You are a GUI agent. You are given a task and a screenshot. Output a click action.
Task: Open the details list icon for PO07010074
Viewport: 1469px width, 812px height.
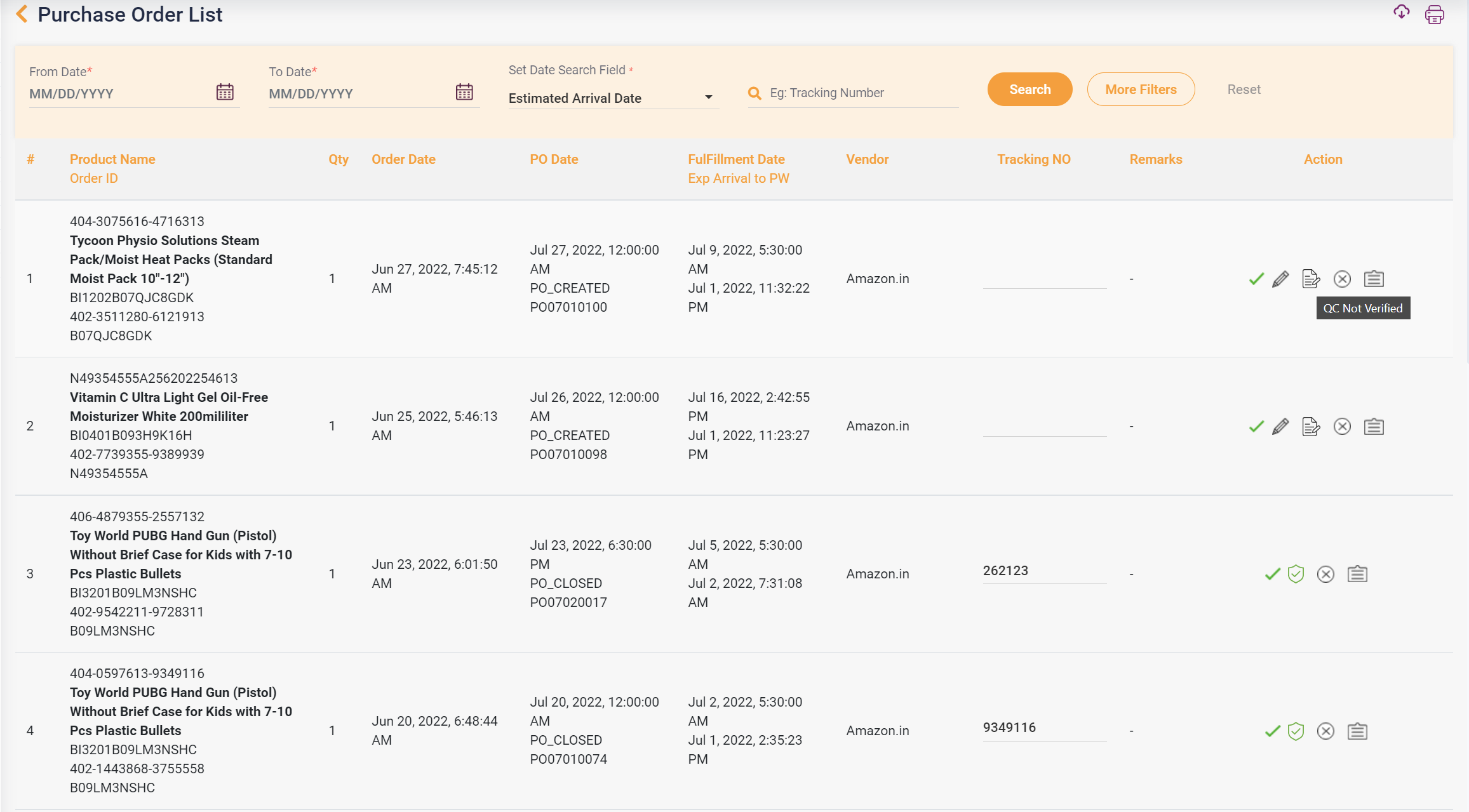tap(1357, 731)
